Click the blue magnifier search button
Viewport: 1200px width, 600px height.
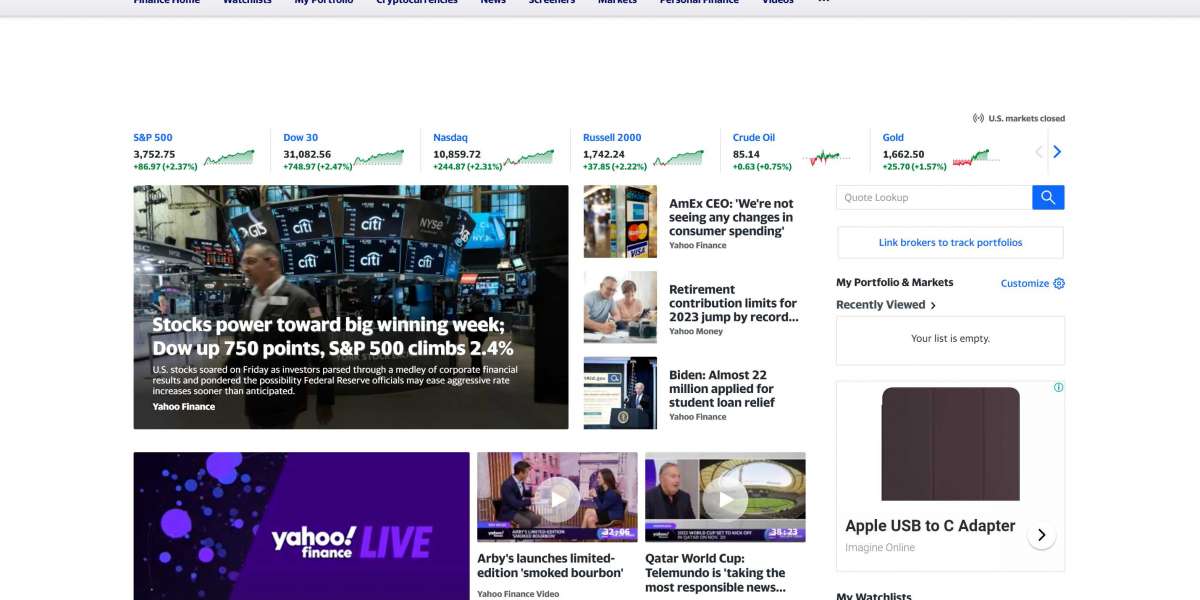(x=1048, y=198)
